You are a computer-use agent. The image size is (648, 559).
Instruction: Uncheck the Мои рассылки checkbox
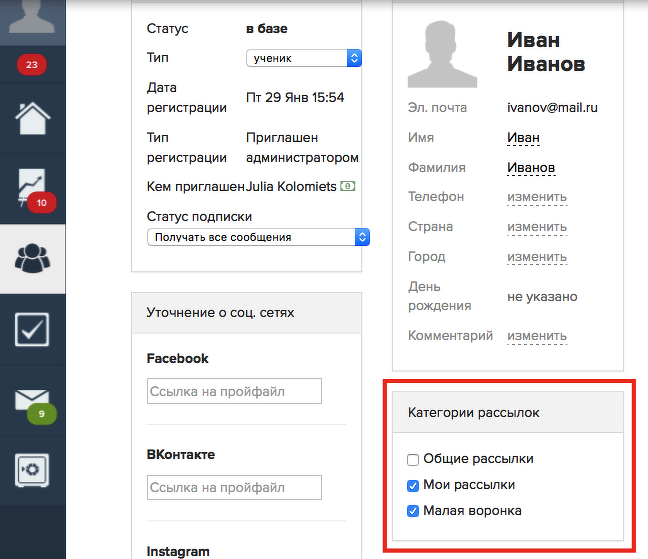pos(413,485)
